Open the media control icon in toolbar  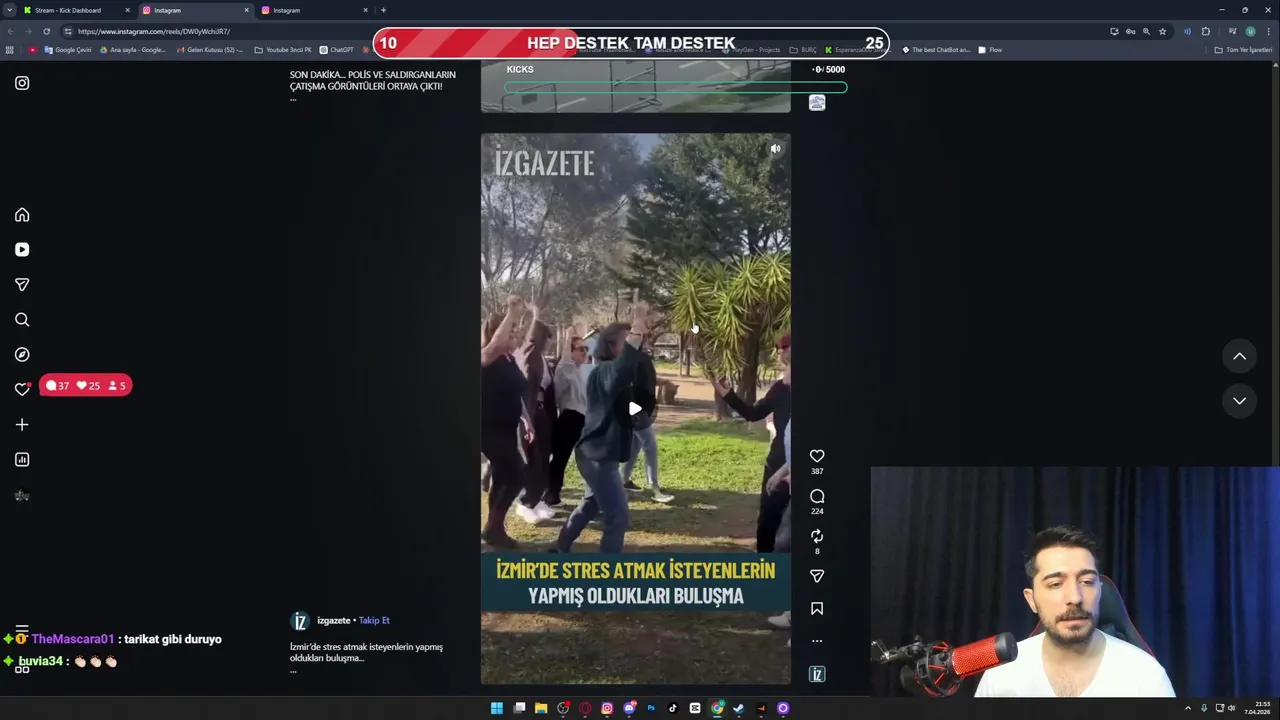(1232, 31)
